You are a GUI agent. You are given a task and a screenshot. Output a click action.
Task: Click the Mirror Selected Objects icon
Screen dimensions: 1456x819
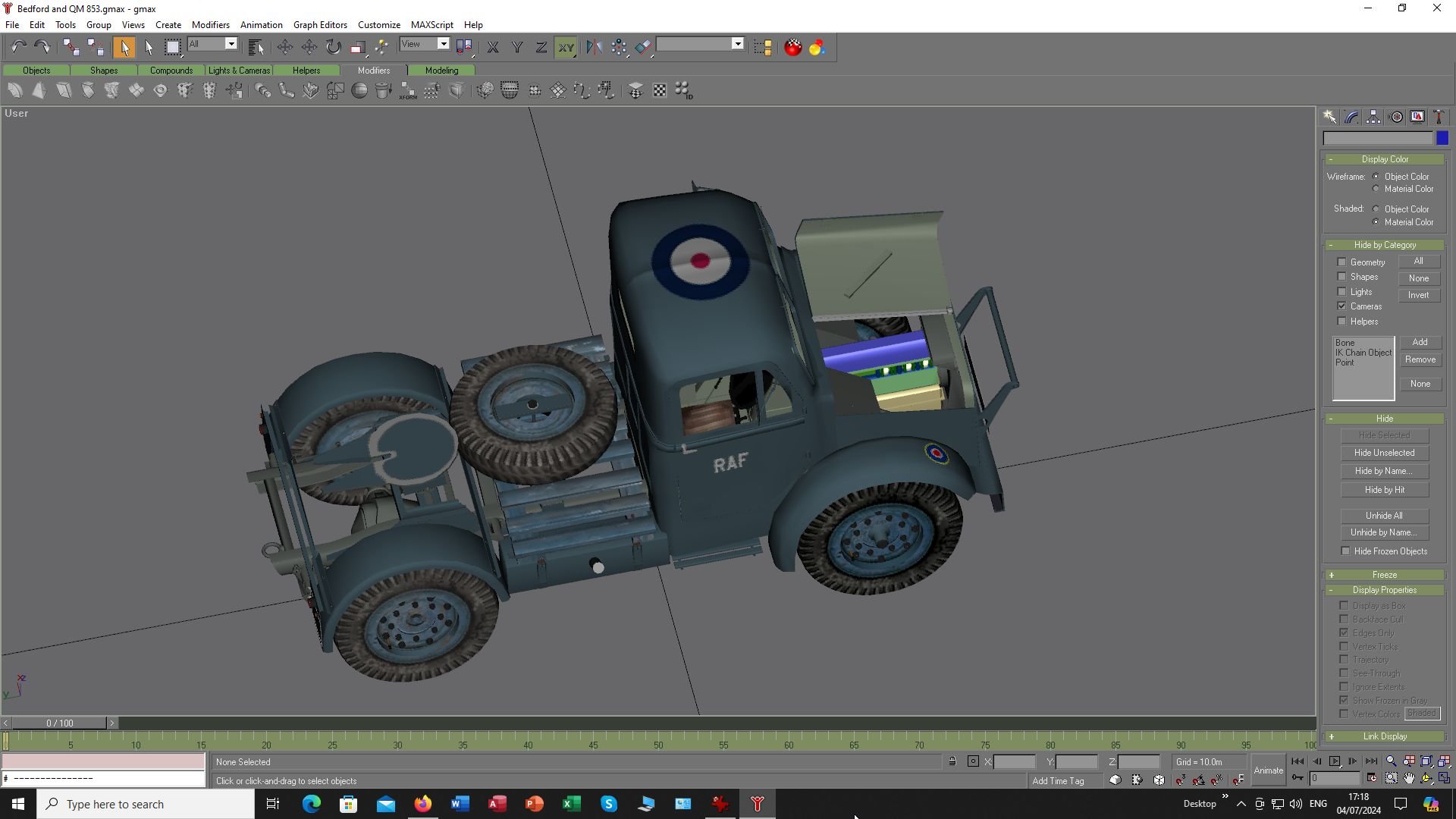pos(594,47)
